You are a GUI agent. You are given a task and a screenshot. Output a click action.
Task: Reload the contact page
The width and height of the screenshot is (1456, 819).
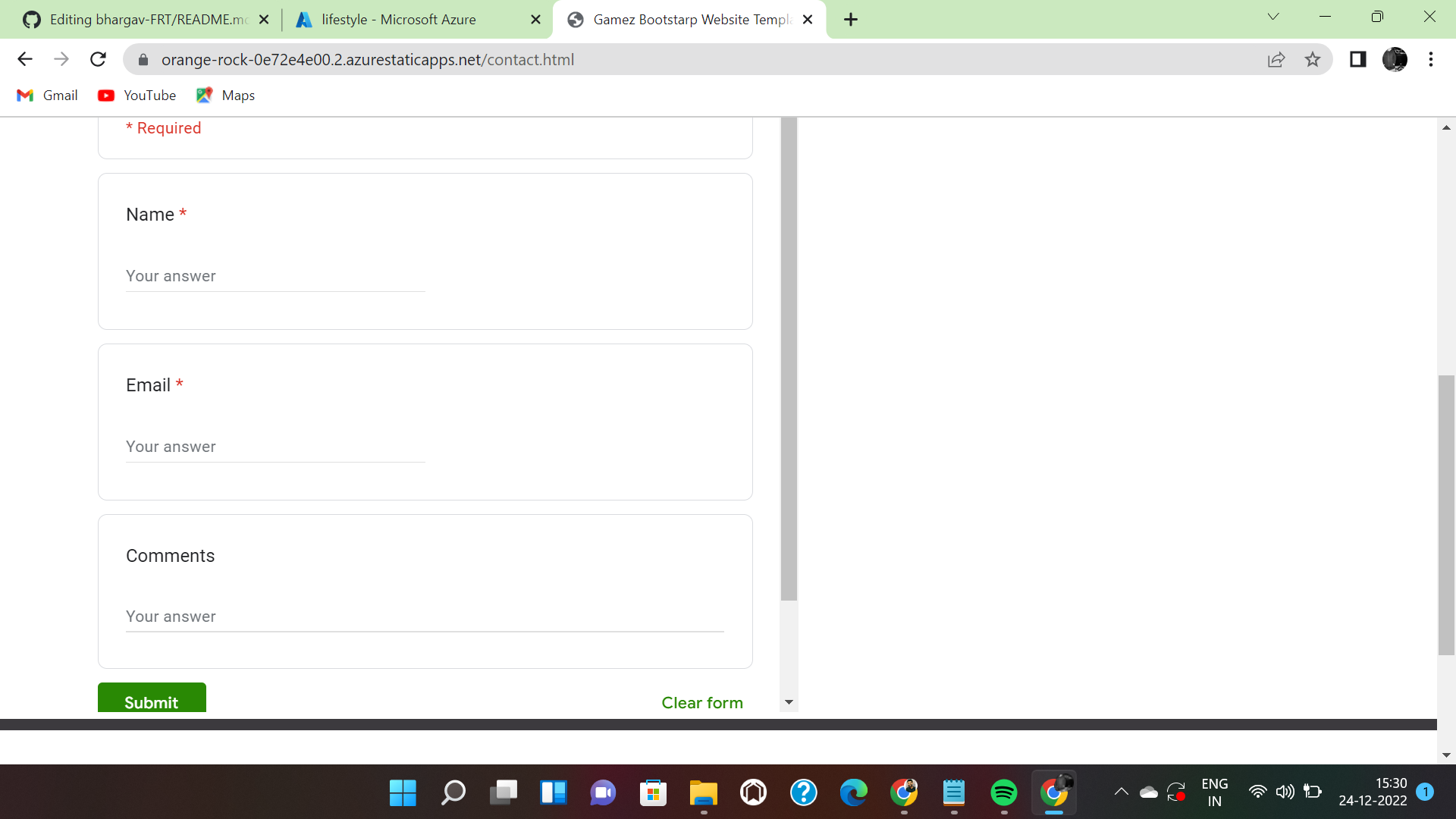pos(98,59)
